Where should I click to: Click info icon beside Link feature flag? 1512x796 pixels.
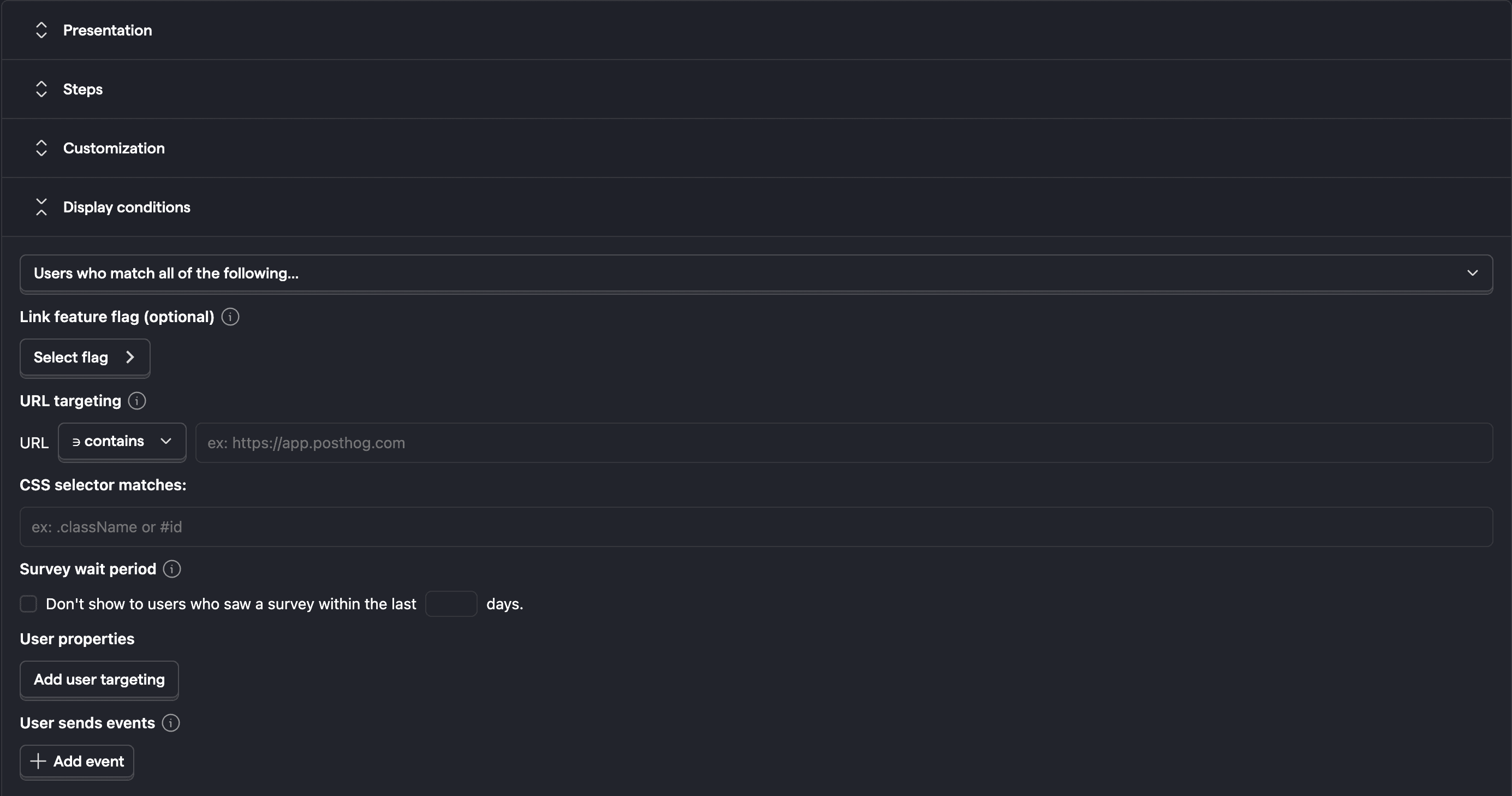pos(230,317)
